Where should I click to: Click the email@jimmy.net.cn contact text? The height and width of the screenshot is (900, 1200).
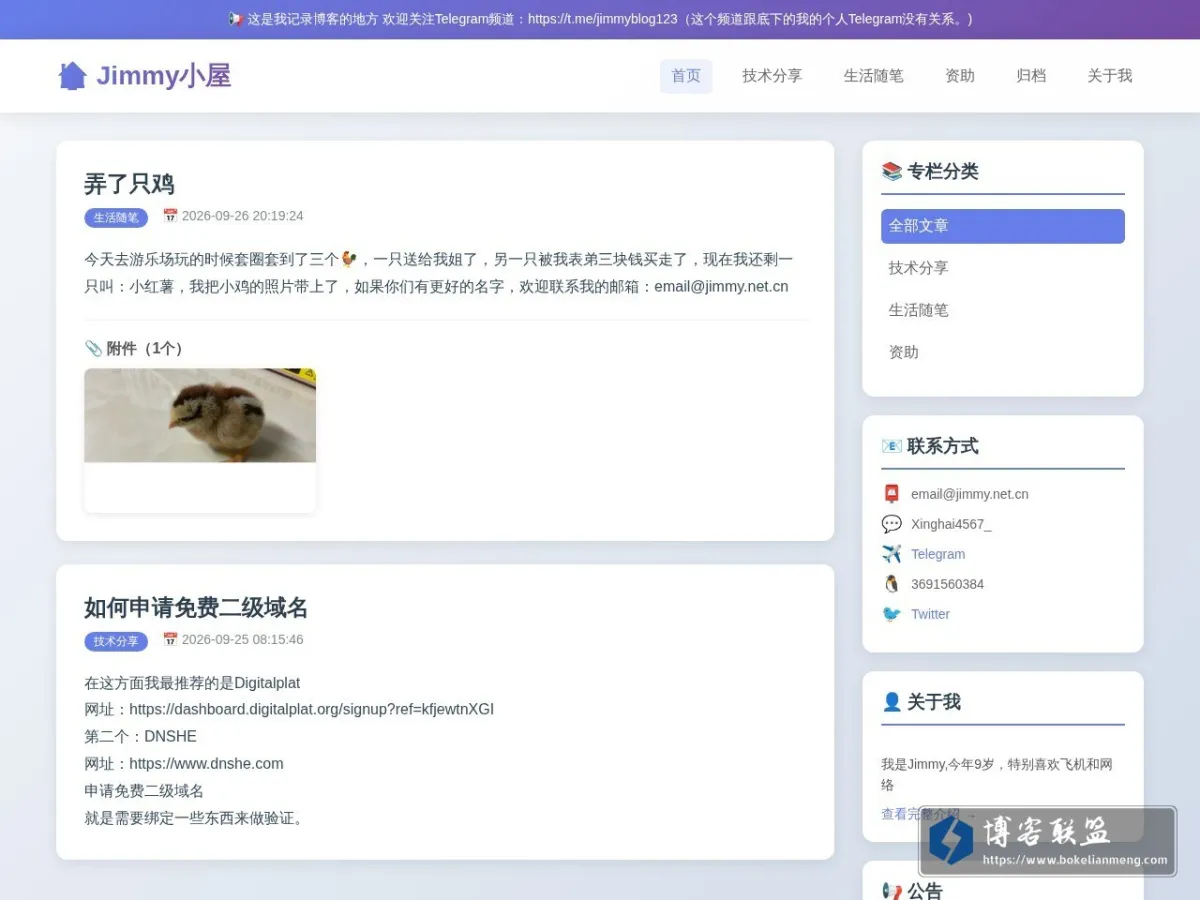970,494
